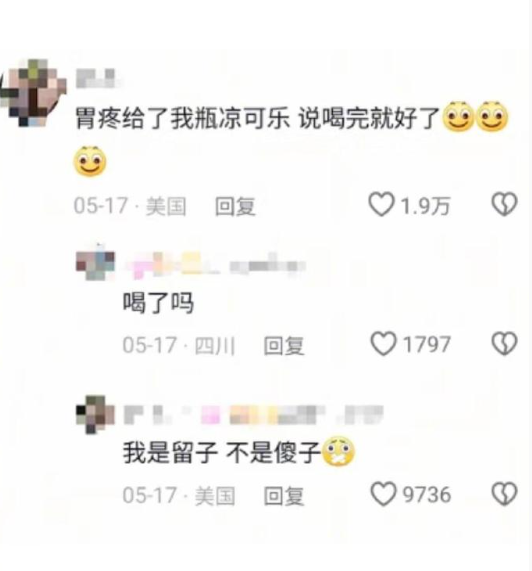
Task: Like the 我是留子 不是傻子 reply
Action: click(383, 494)
